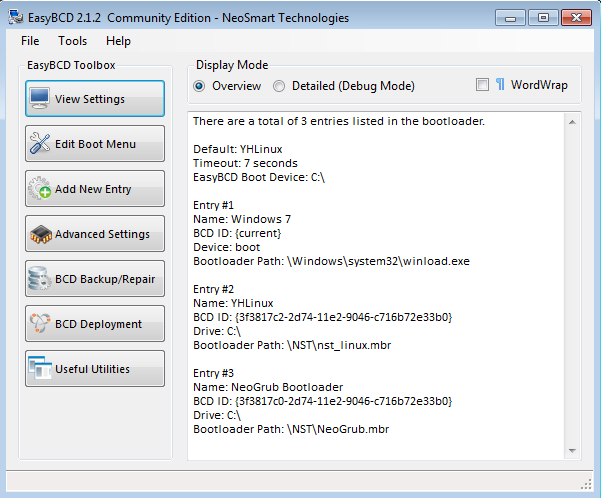Click the 'Device: boot' line
The width and height of the screenshot is (601, 498).
(x=227, y=247)
